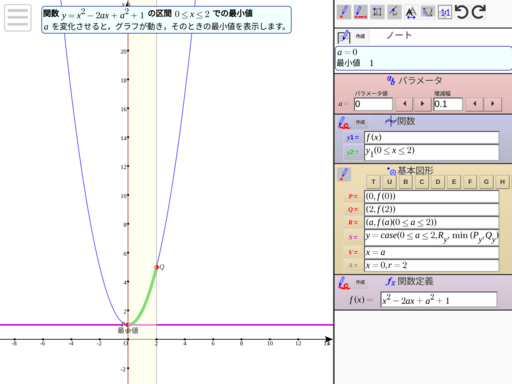
Task: Increase the increment step value
Action: point(493,104)
